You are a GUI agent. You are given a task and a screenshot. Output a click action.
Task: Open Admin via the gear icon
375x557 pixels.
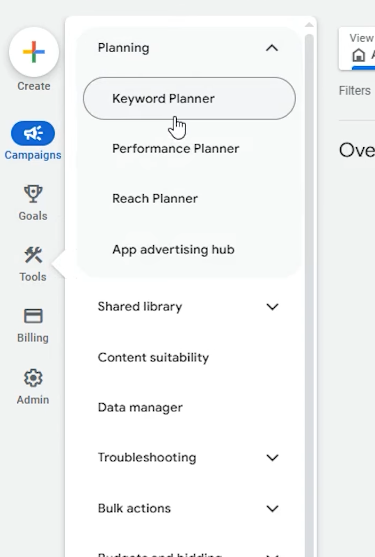point(33,378)
